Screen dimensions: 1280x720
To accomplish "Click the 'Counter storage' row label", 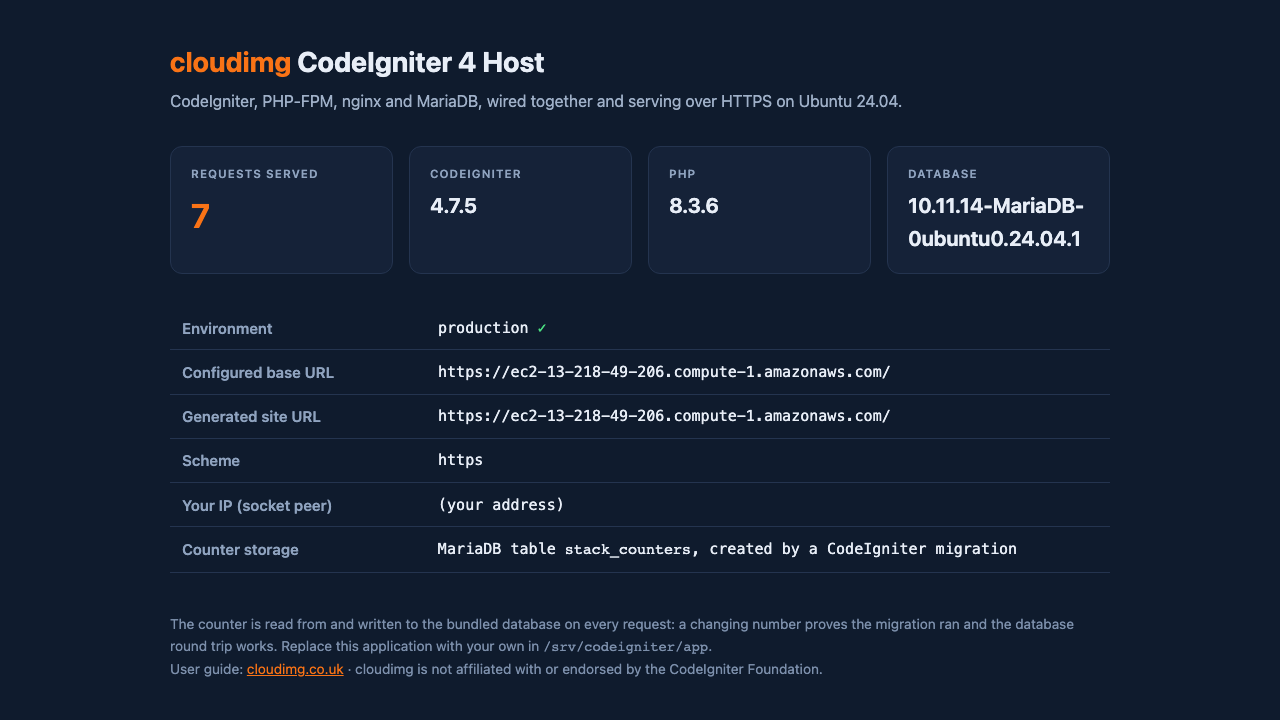I will click(240, 549).
